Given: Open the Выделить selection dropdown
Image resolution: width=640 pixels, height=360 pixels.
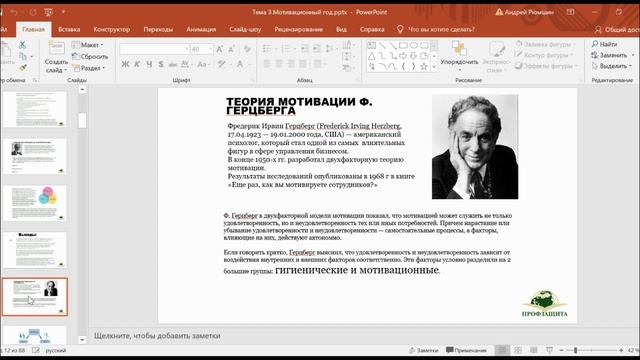Looking at the screenshot, I should point(611,66).
